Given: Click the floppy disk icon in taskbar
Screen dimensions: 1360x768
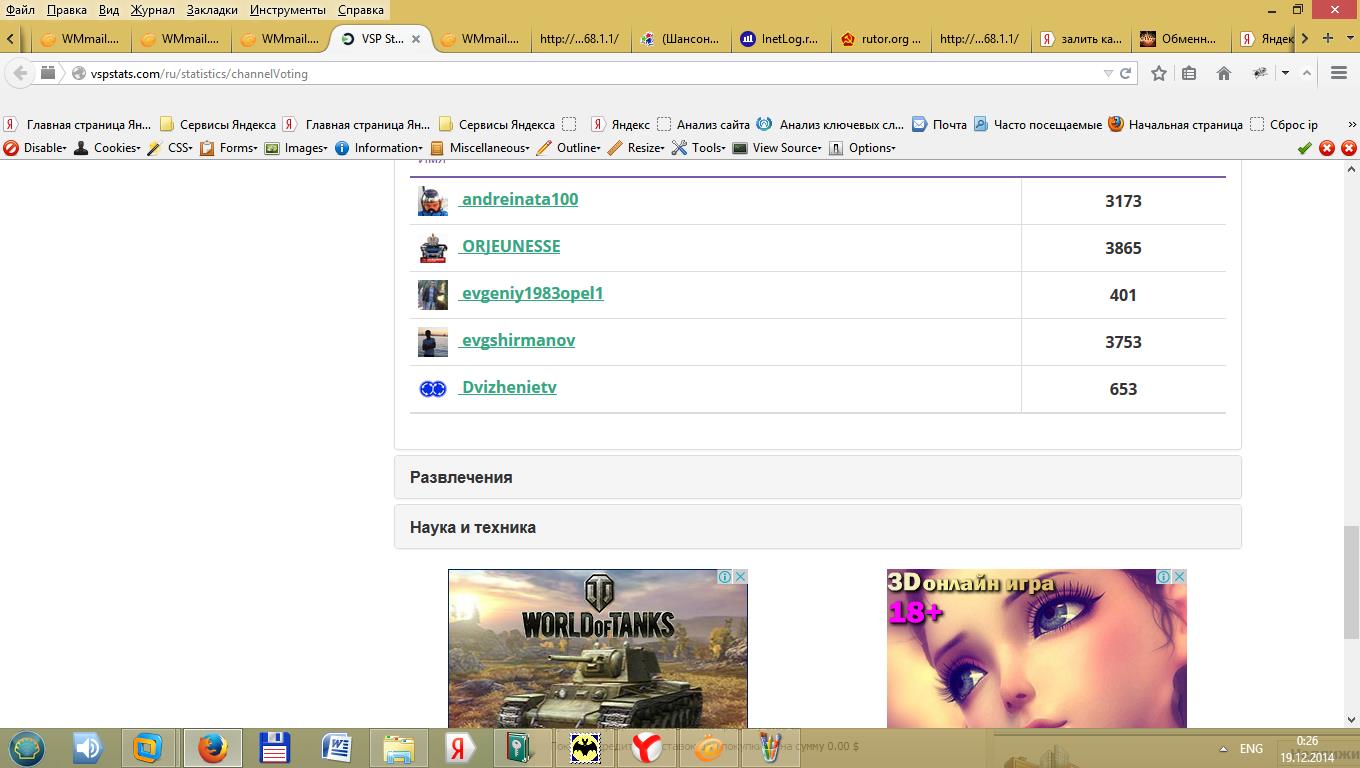Looking at the screenshot, I should point(274,748).
